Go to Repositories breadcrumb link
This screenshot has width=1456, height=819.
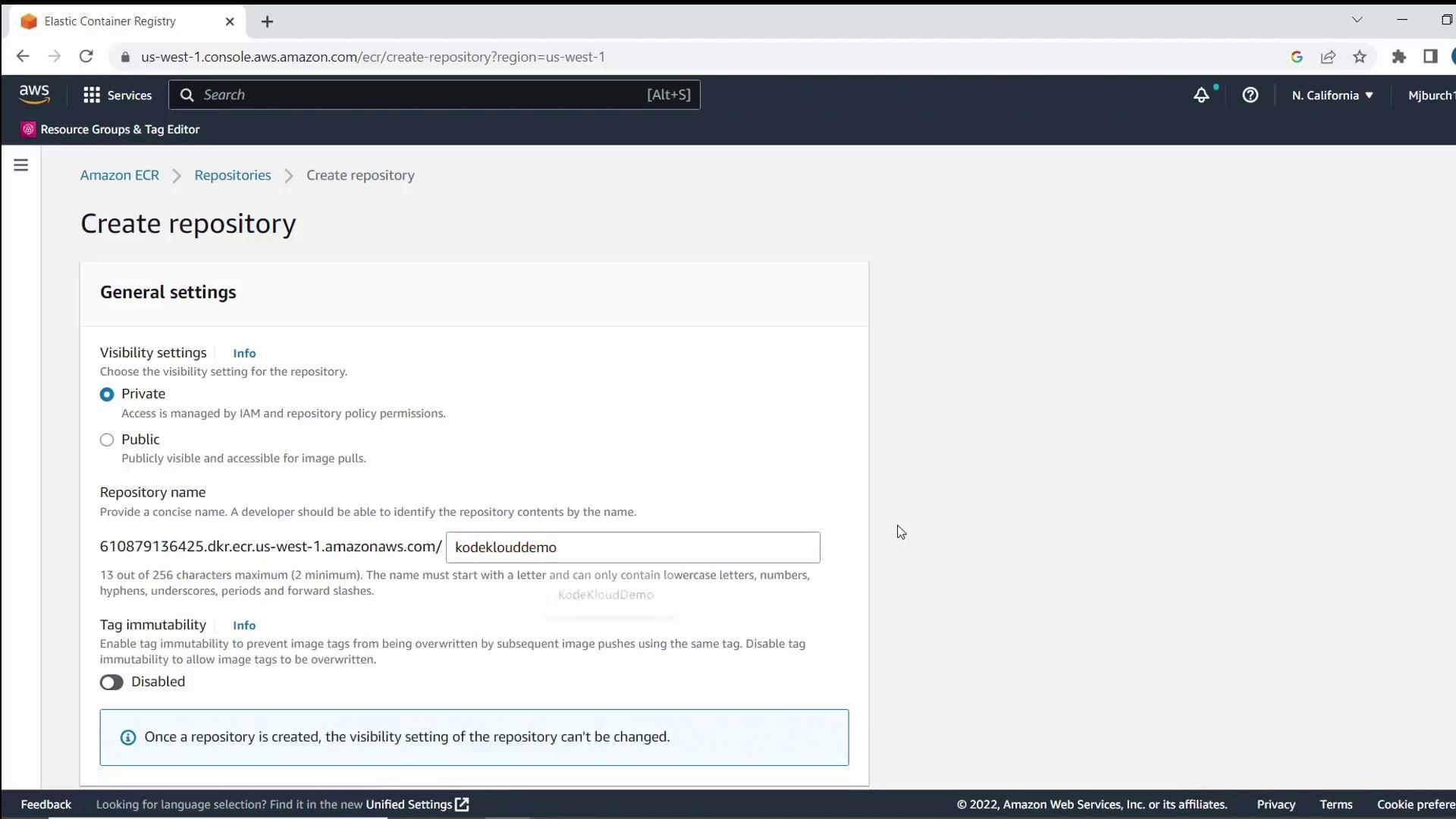pyautogui.click(x=232, y=175)
